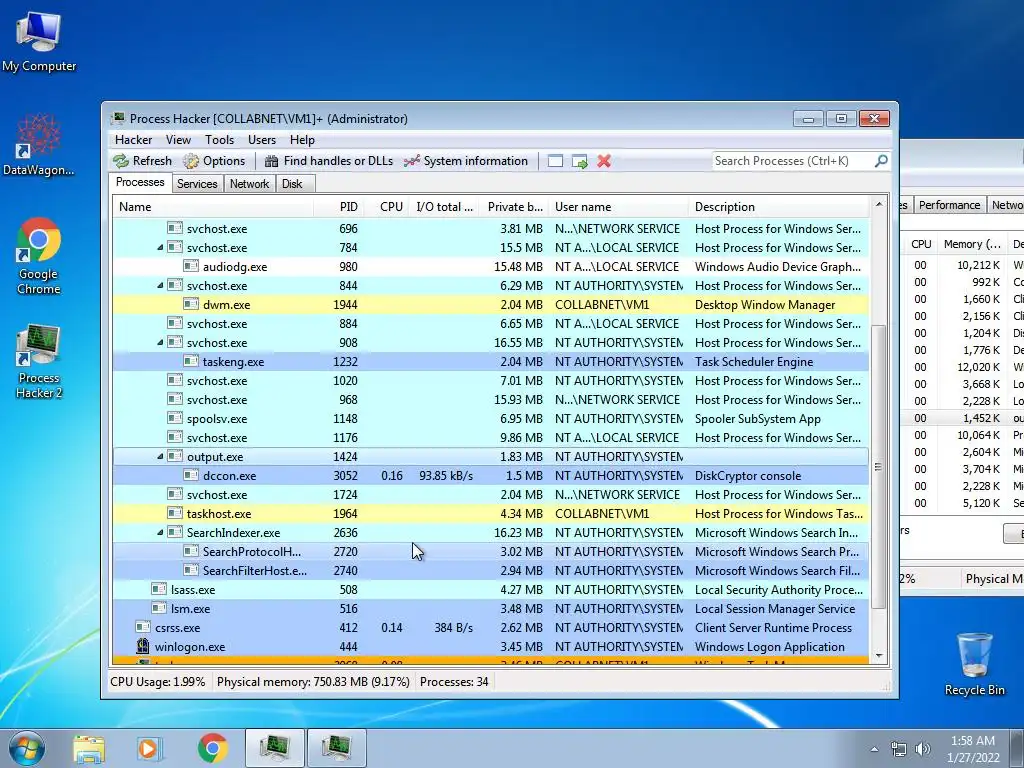Open Windows Media Player from taskbar

[149, 748]
